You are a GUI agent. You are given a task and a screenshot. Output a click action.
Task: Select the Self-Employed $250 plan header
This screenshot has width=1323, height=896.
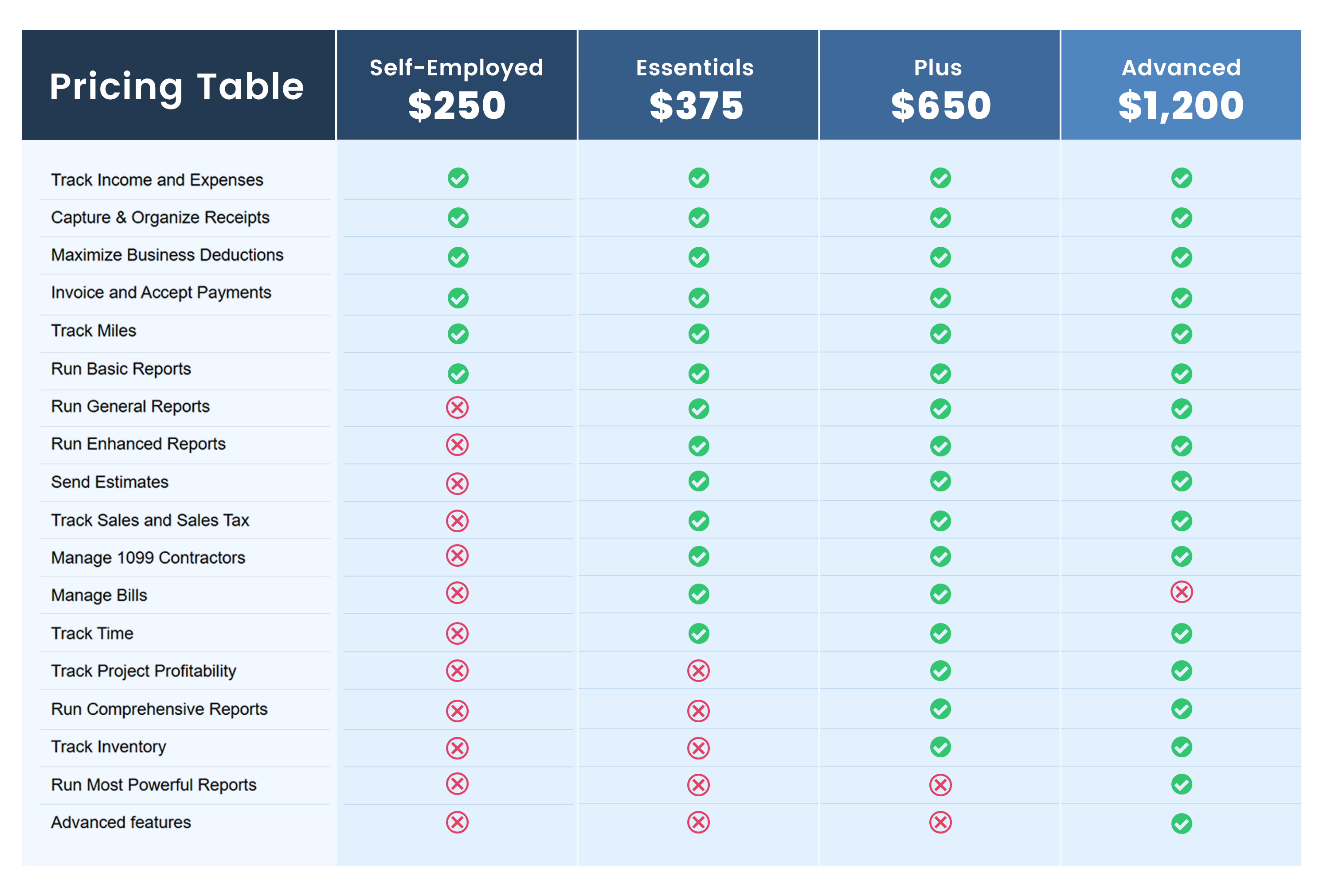click(x=457, y=86)
